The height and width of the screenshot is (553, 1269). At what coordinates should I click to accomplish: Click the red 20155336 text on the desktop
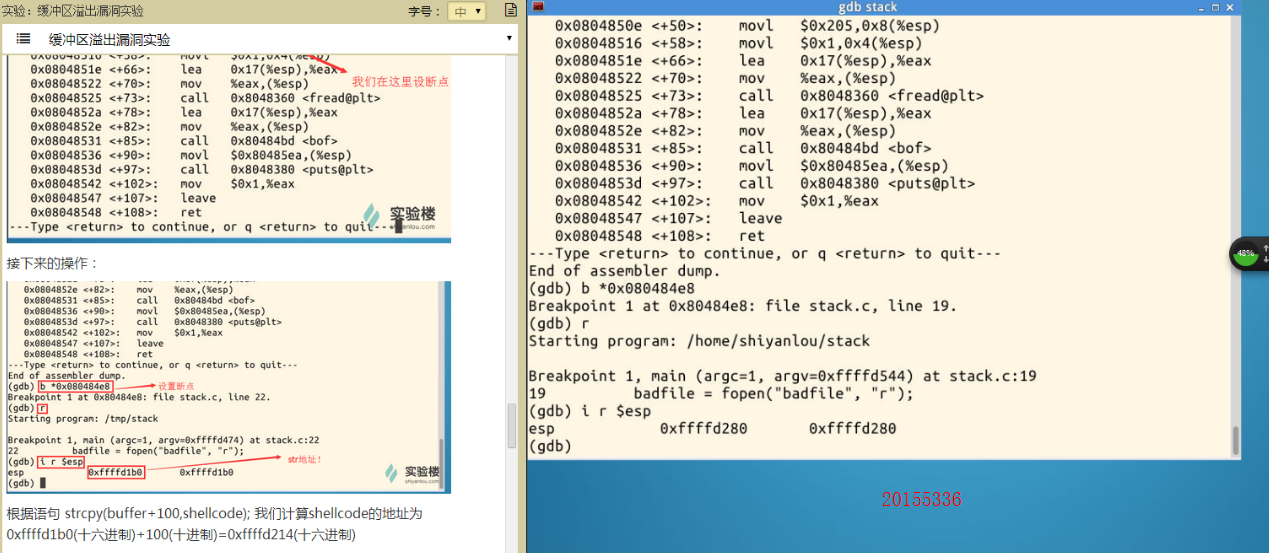[x=921, y=498]
